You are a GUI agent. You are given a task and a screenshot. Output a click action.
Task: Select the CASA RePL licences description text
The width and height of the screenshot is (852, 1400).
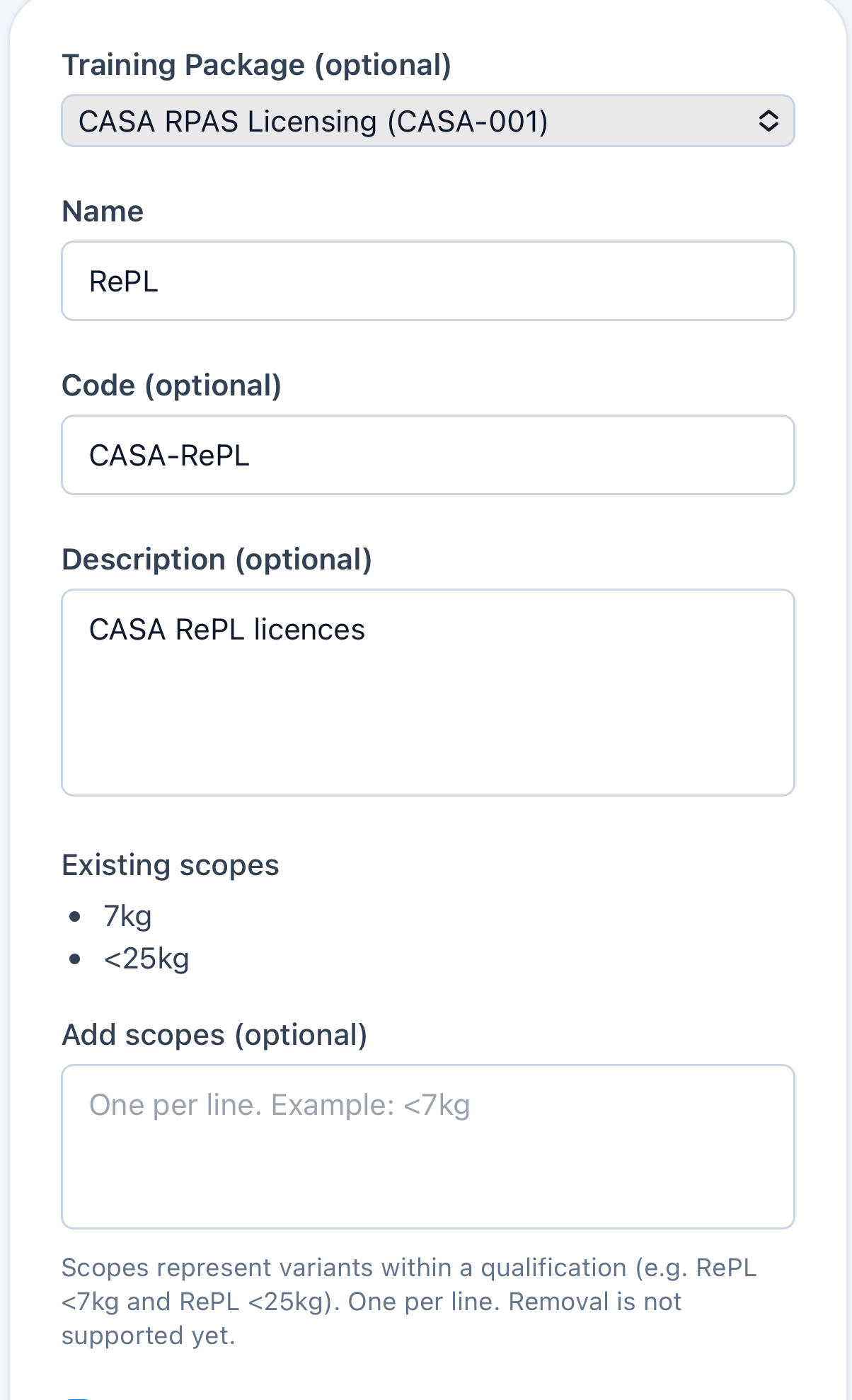(x=226, y=628)
